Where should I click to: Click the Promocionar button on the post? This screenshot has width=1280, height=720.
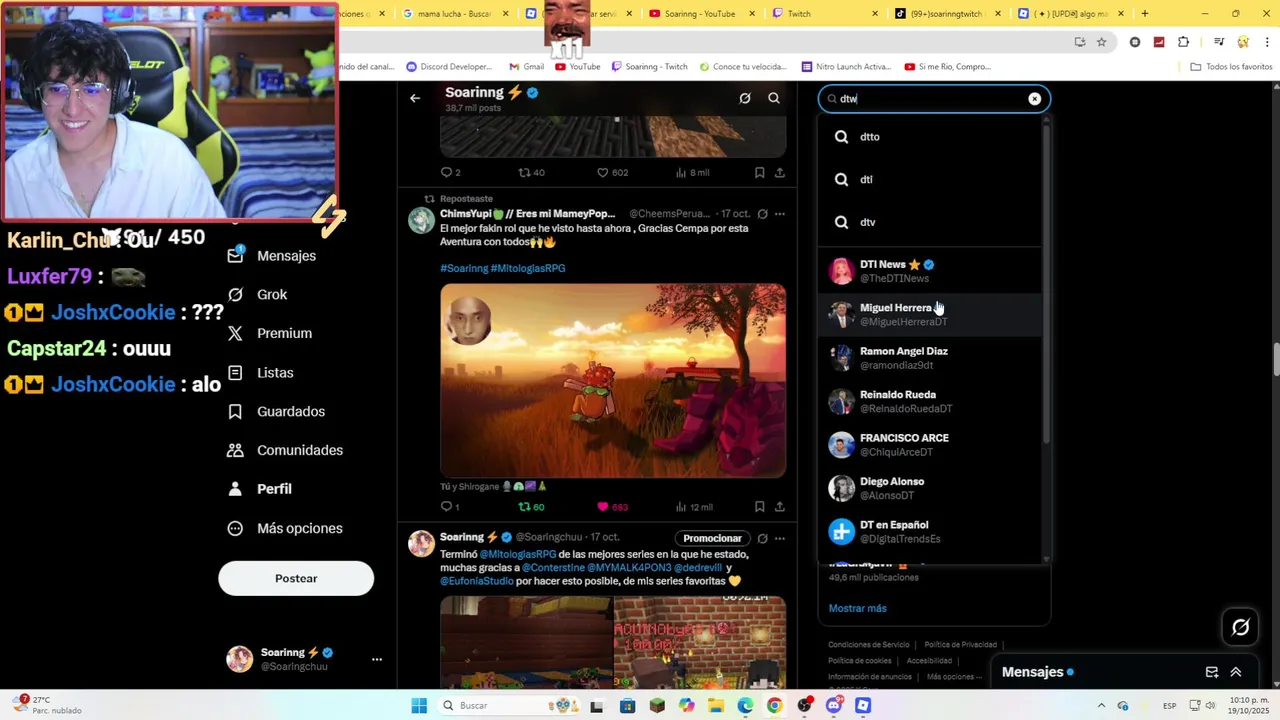712,538
